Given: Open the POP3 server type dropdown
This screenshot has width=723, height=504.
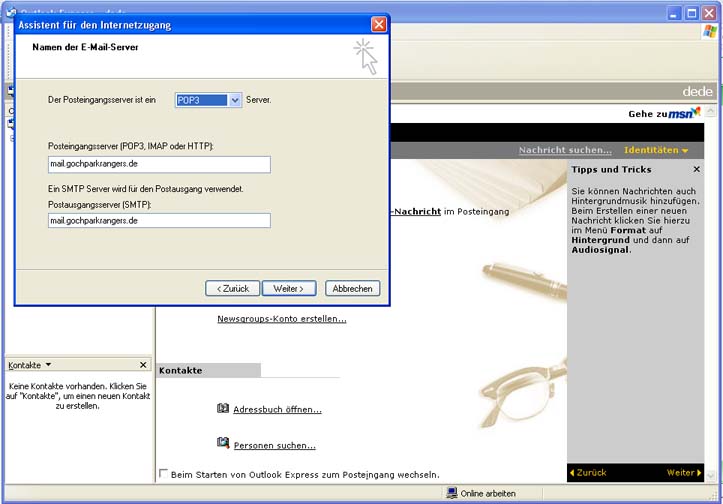Looking at the screenshot, I should click(235, 100).
